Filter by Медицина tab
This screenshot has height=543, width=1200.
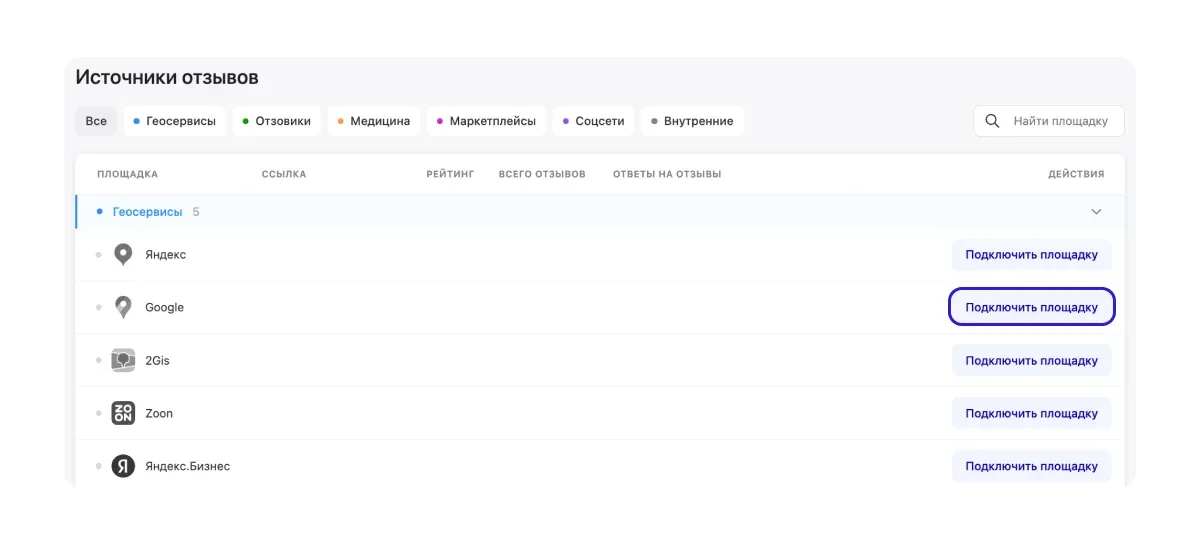[x=374, y=121]
